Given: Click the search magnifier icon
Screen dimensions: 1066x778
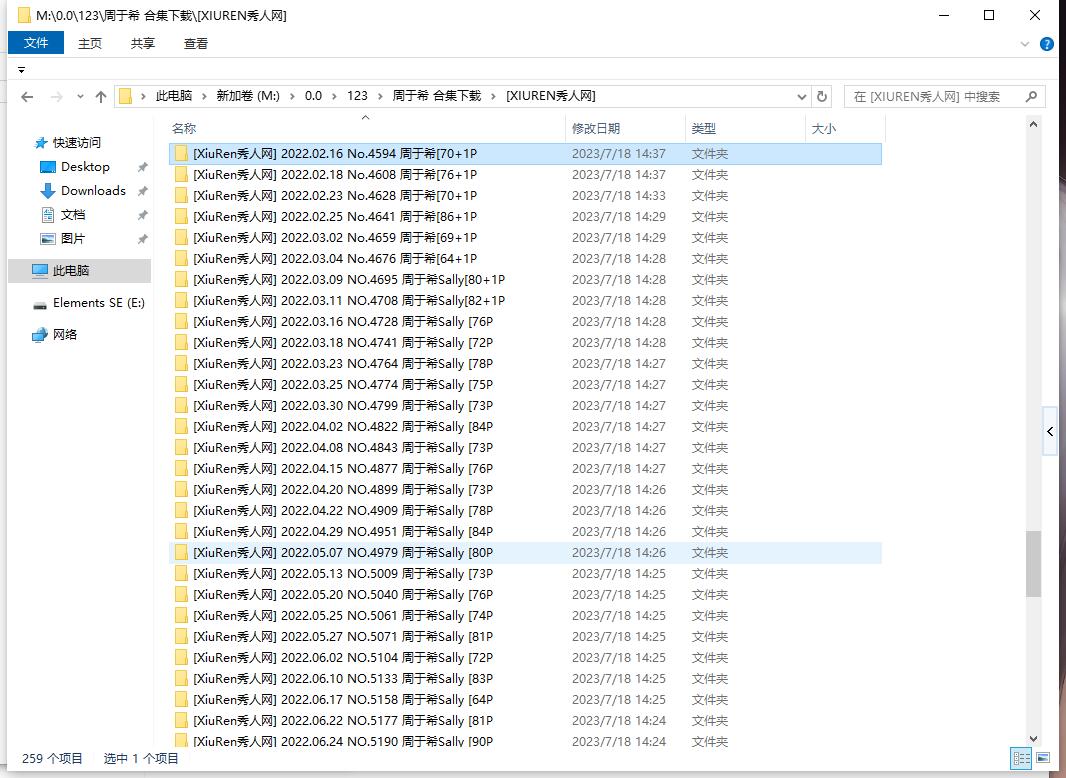Looking at the screenshot, I should coord(1031,97).
